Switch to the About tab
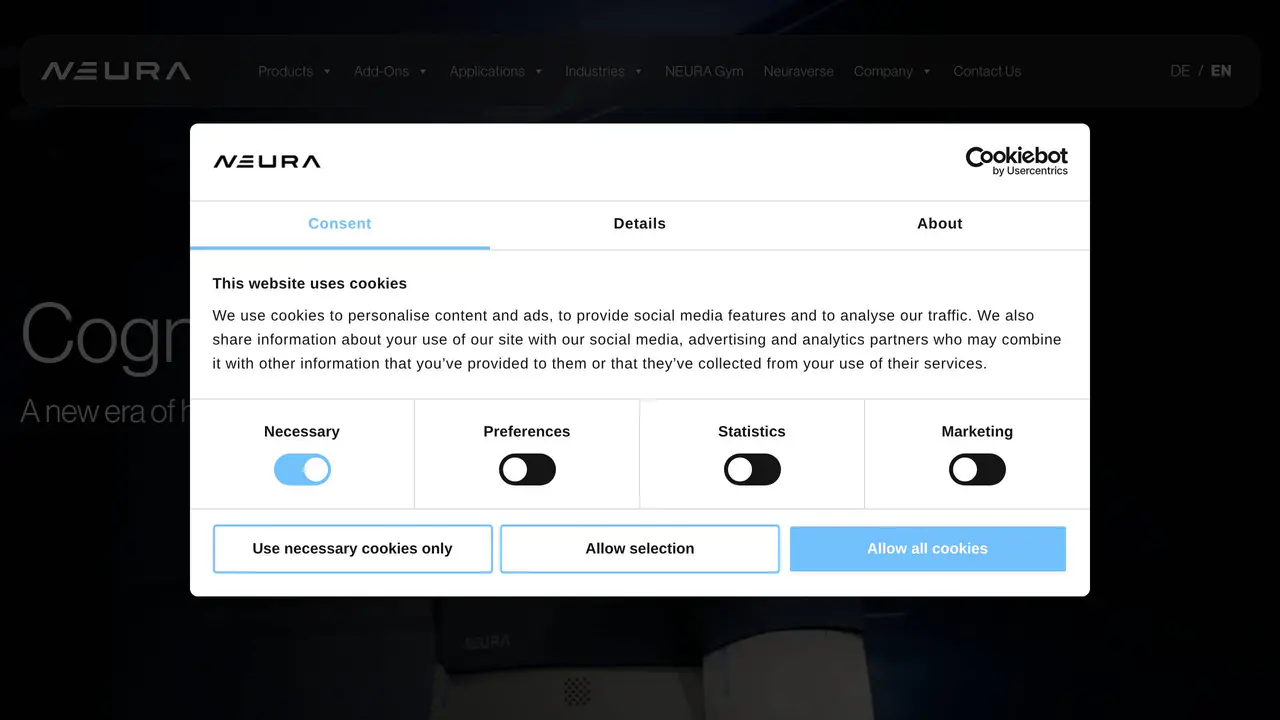 pos(940,224)
